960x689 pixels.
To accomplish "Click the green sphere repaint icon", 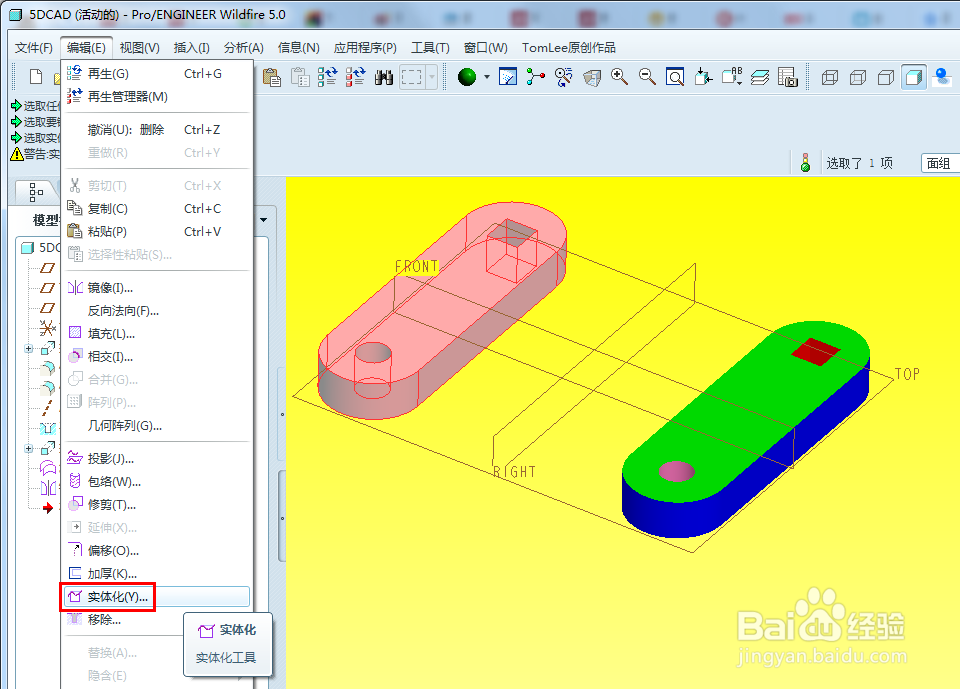I will [467, 77].
